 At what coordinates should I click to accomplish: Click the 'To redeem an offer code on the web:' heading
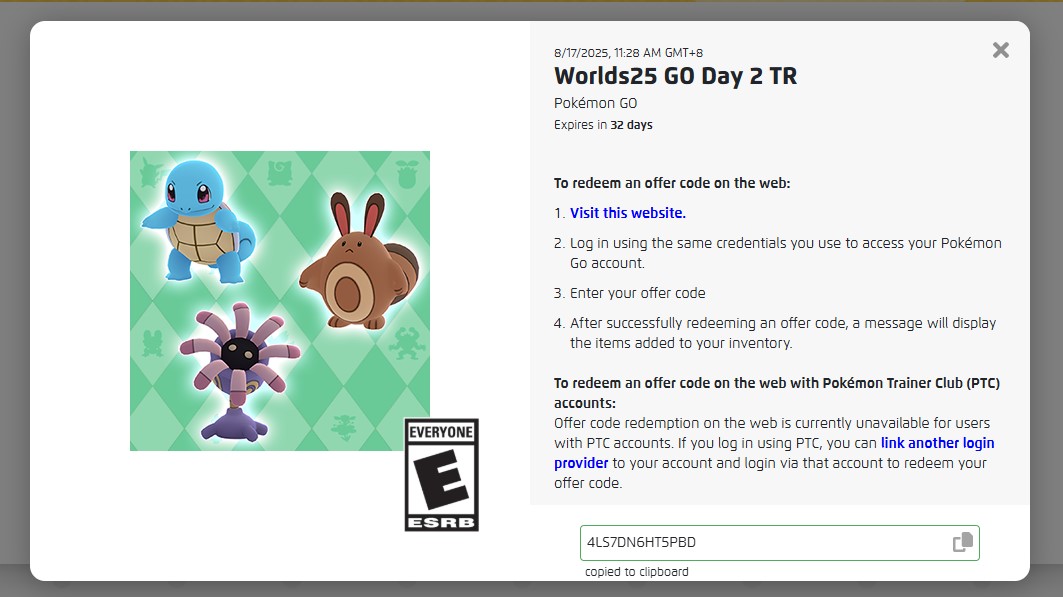click(672, 183)
